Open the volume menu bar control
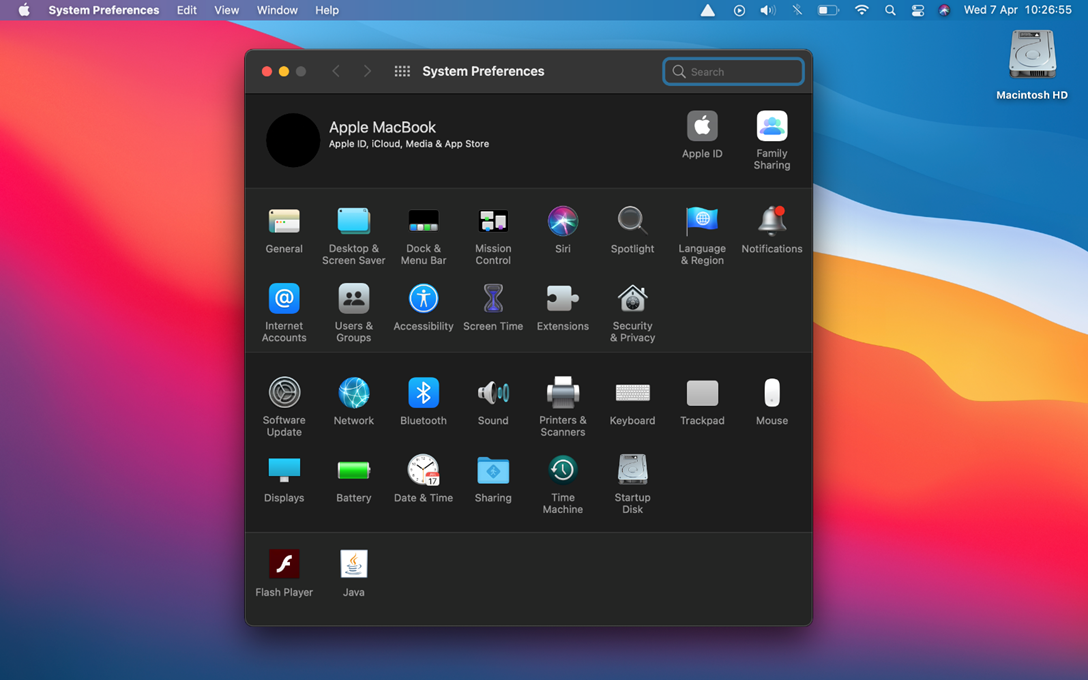This screenshot has height=680, width=1088. point(767,10)
